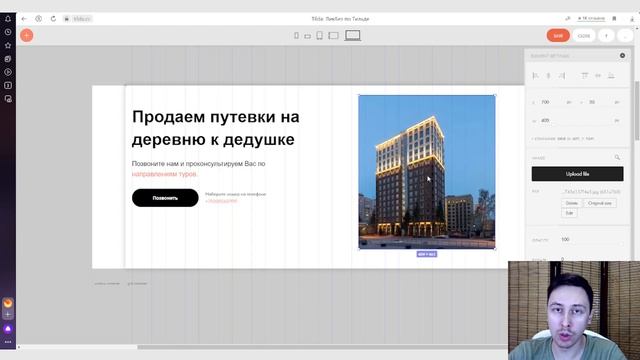Open the three-dots menu in sidebar bottom
Viewport: 640px width, 360px height.
click(8, 342)
